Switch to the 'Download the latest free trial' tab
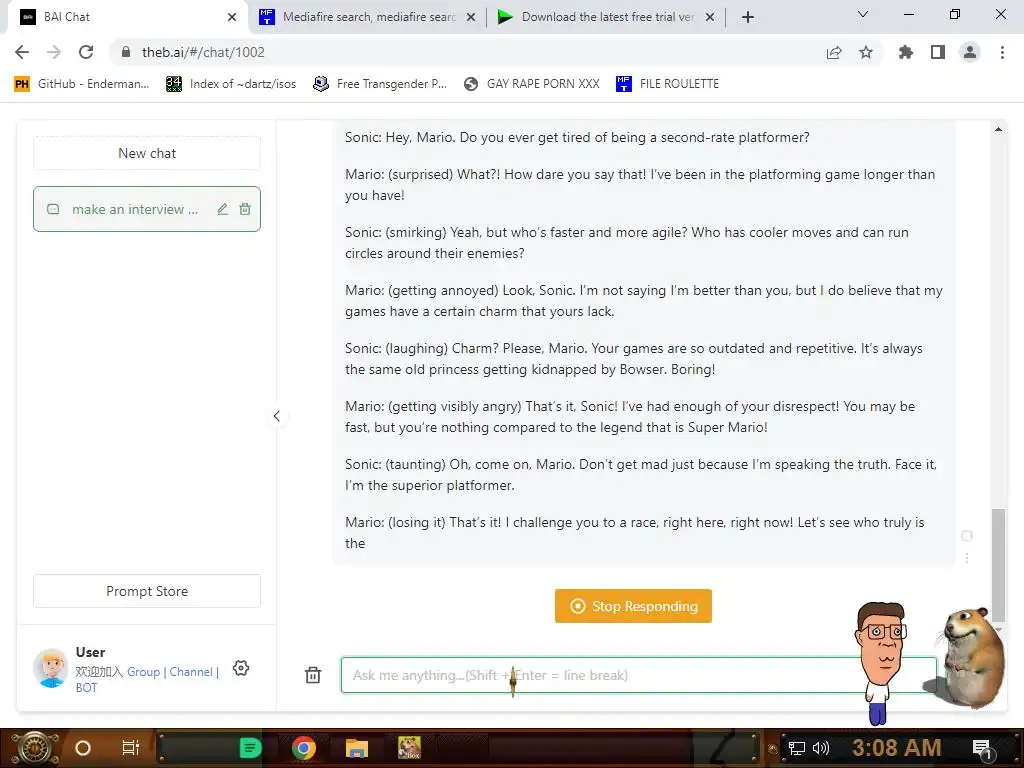The image size is (1024, 768). [607, 17]
